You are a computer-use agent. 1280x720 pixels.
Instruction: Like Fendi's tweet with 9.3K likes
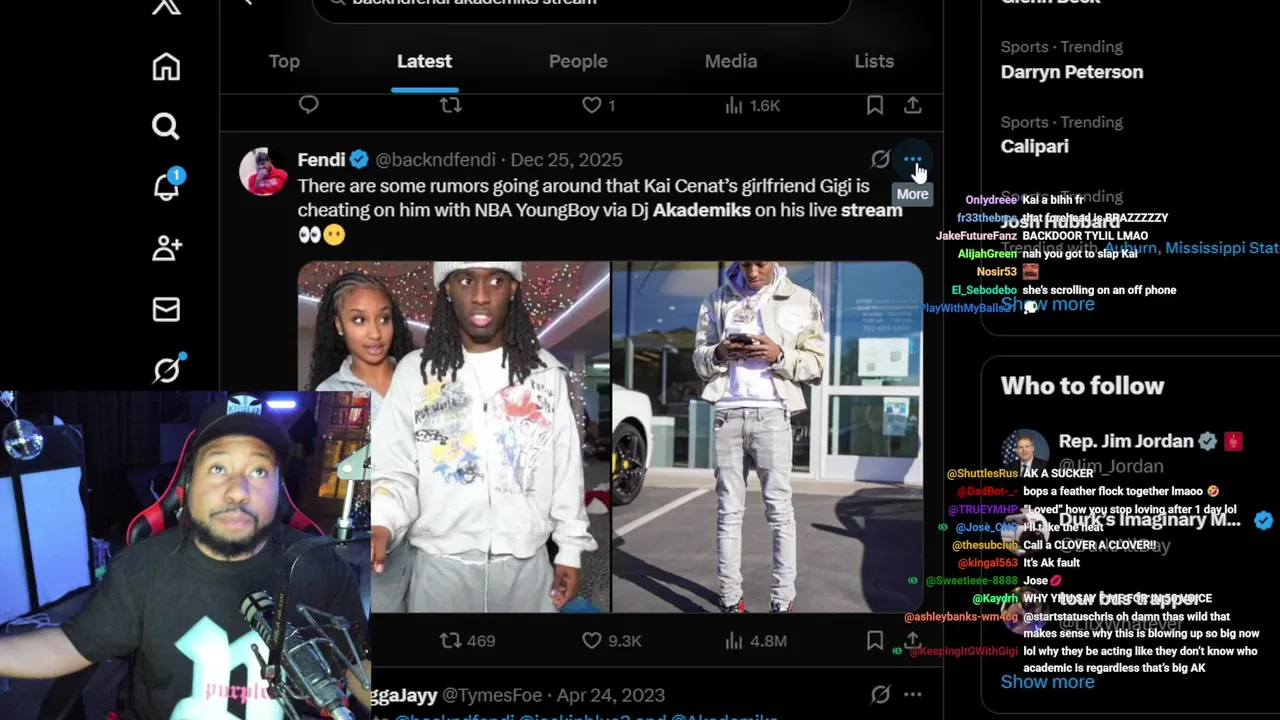pos(612,640)
